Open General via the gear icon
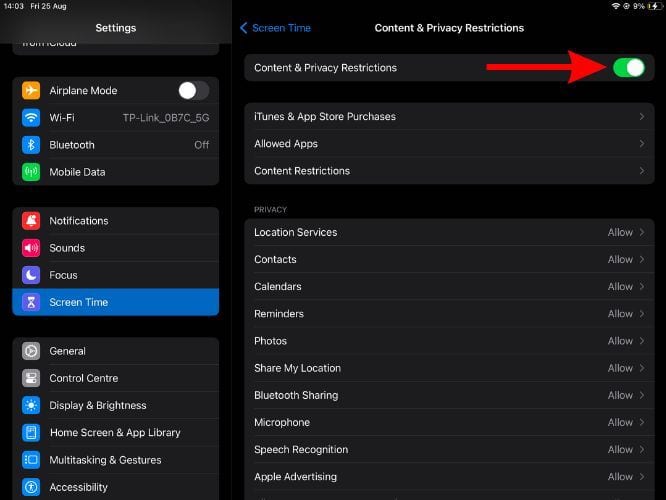 pos(31,351)
